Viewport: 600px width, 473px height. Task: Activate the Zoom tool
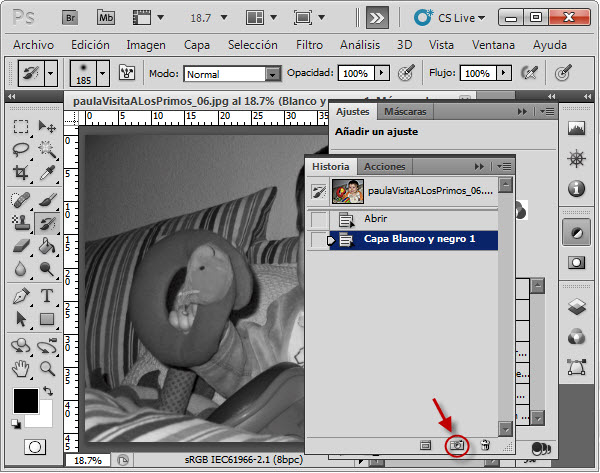tap(47, 368)
